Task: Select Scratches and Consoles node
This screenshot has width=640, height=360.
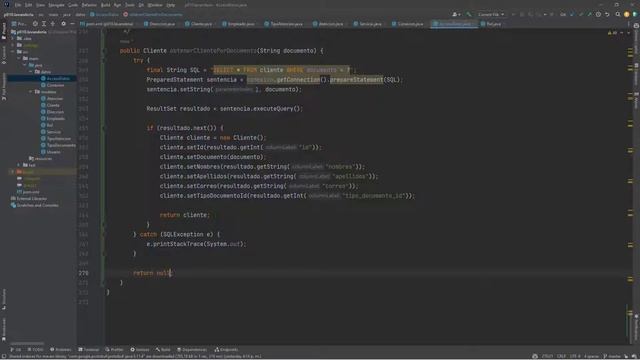Action: click(35, 205)
